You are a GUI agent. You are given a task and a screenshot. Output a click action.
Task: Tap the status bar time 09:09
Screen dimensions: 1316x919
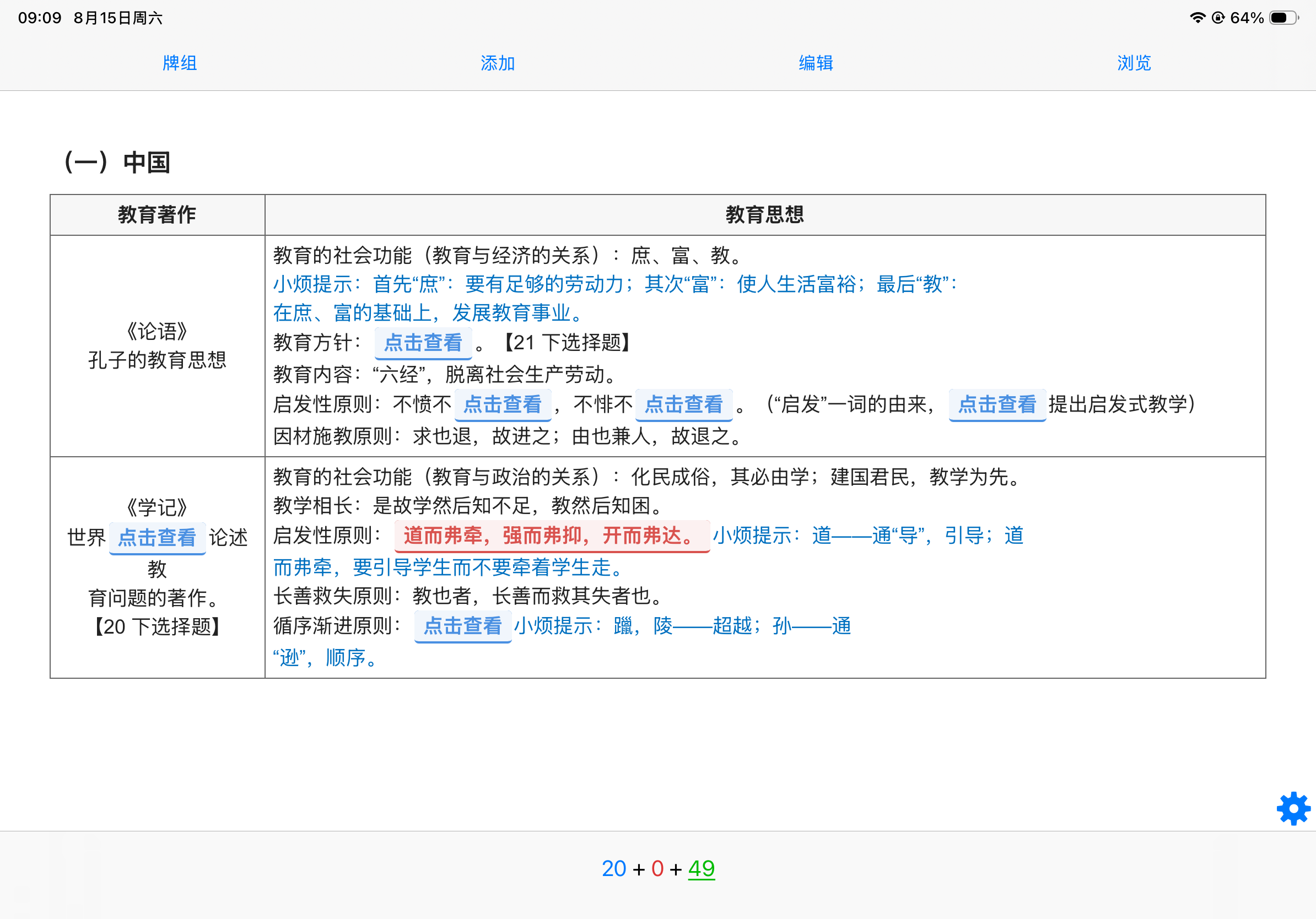pyautogui.click(x=40, y=18)
